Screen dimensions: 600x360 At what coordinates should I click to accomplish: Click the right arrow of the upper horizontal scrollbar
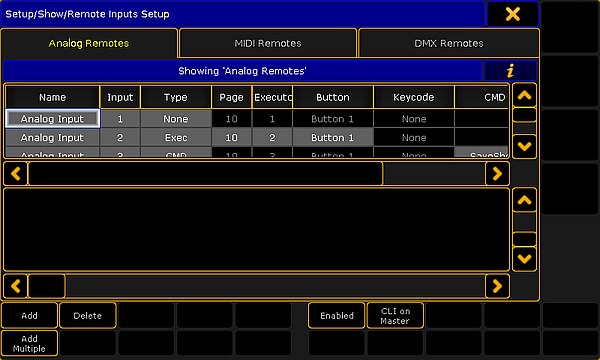(x=497, y=174)
